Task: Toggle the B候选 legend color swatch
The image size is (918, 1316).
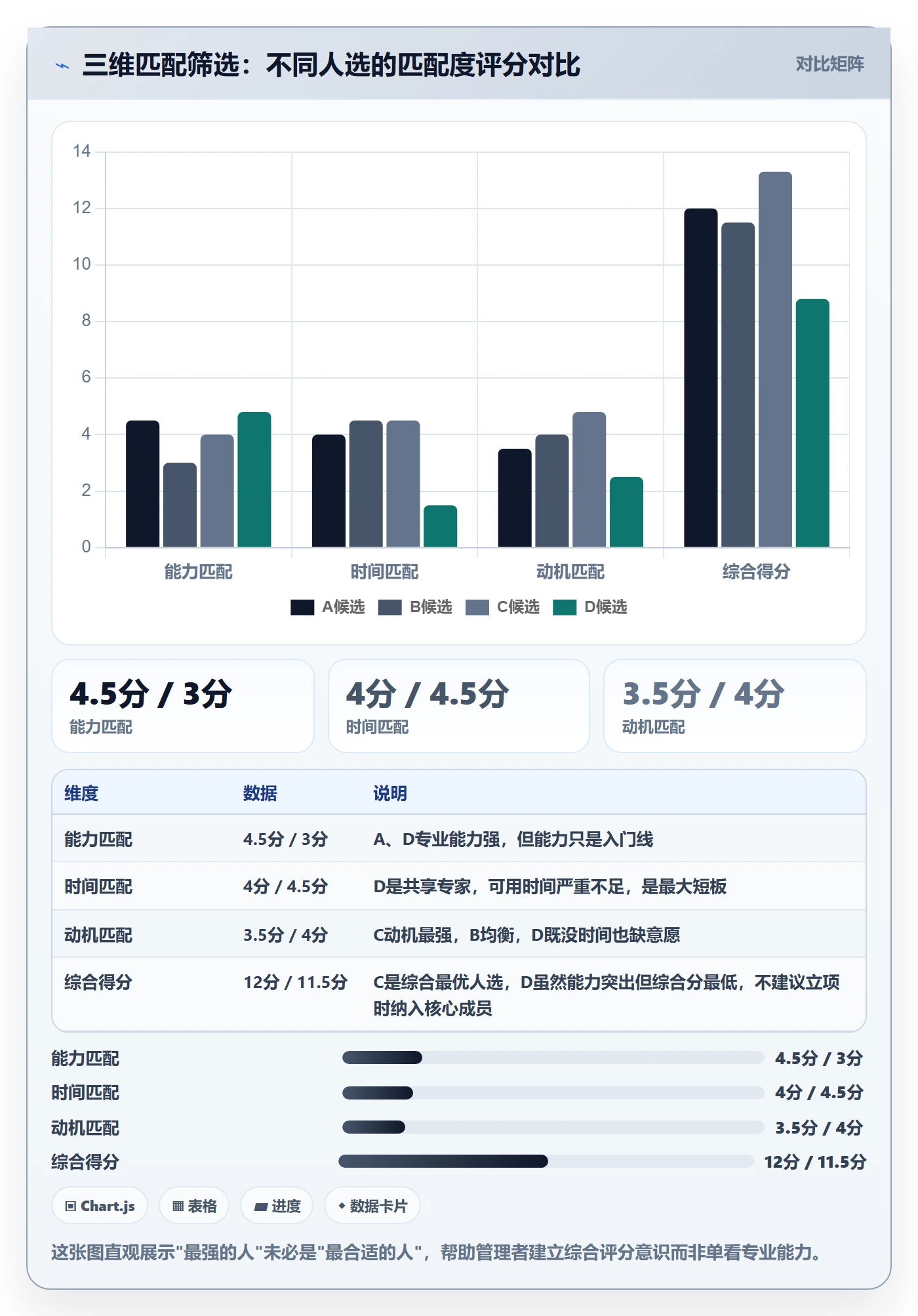Action: pos(389,607)
